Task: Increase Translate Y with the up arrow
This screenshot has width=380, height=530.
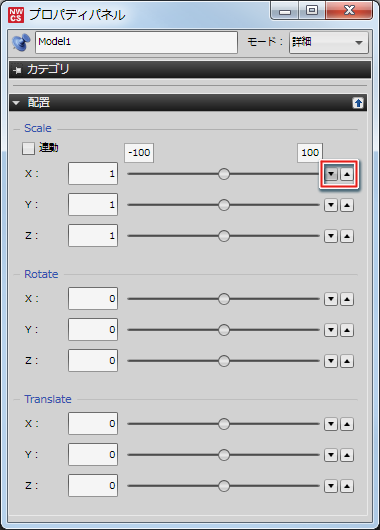Action: click(347, 455)
